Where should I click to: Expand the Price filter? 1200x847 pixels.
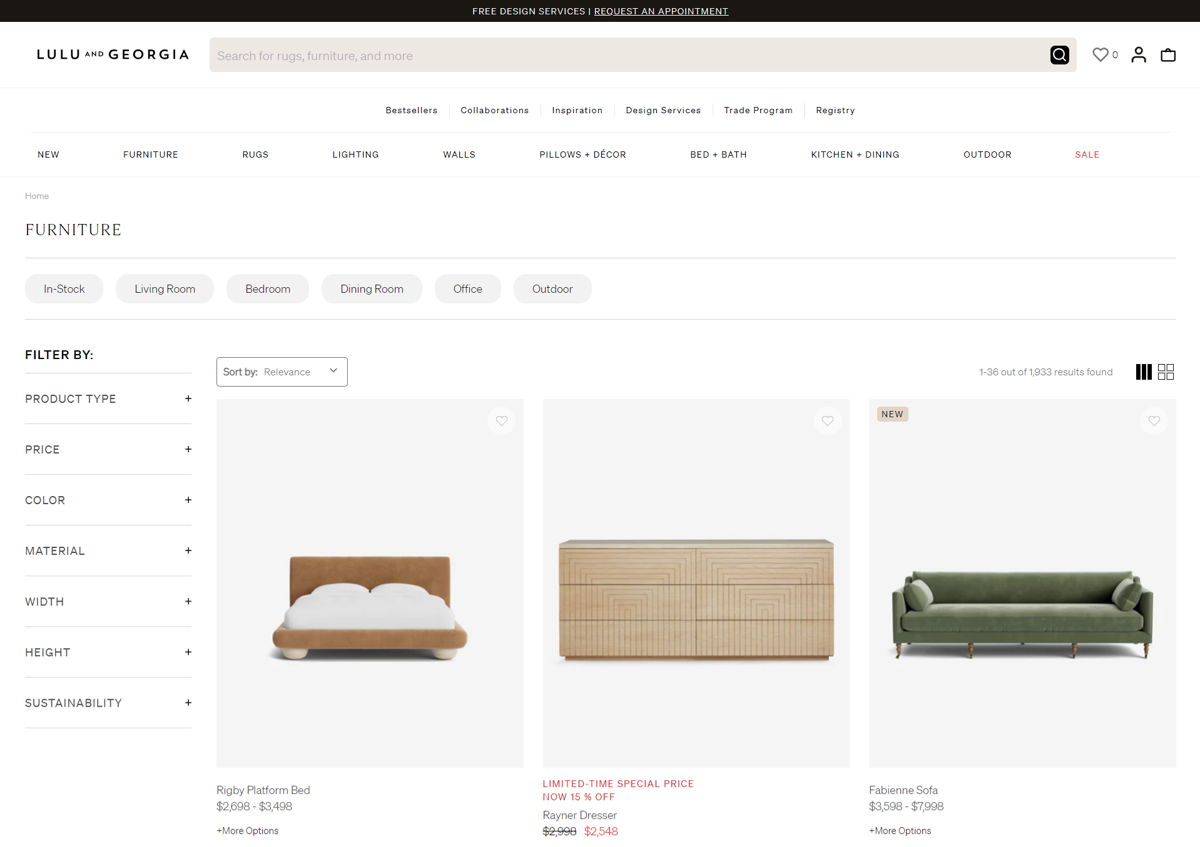(108, 450)
